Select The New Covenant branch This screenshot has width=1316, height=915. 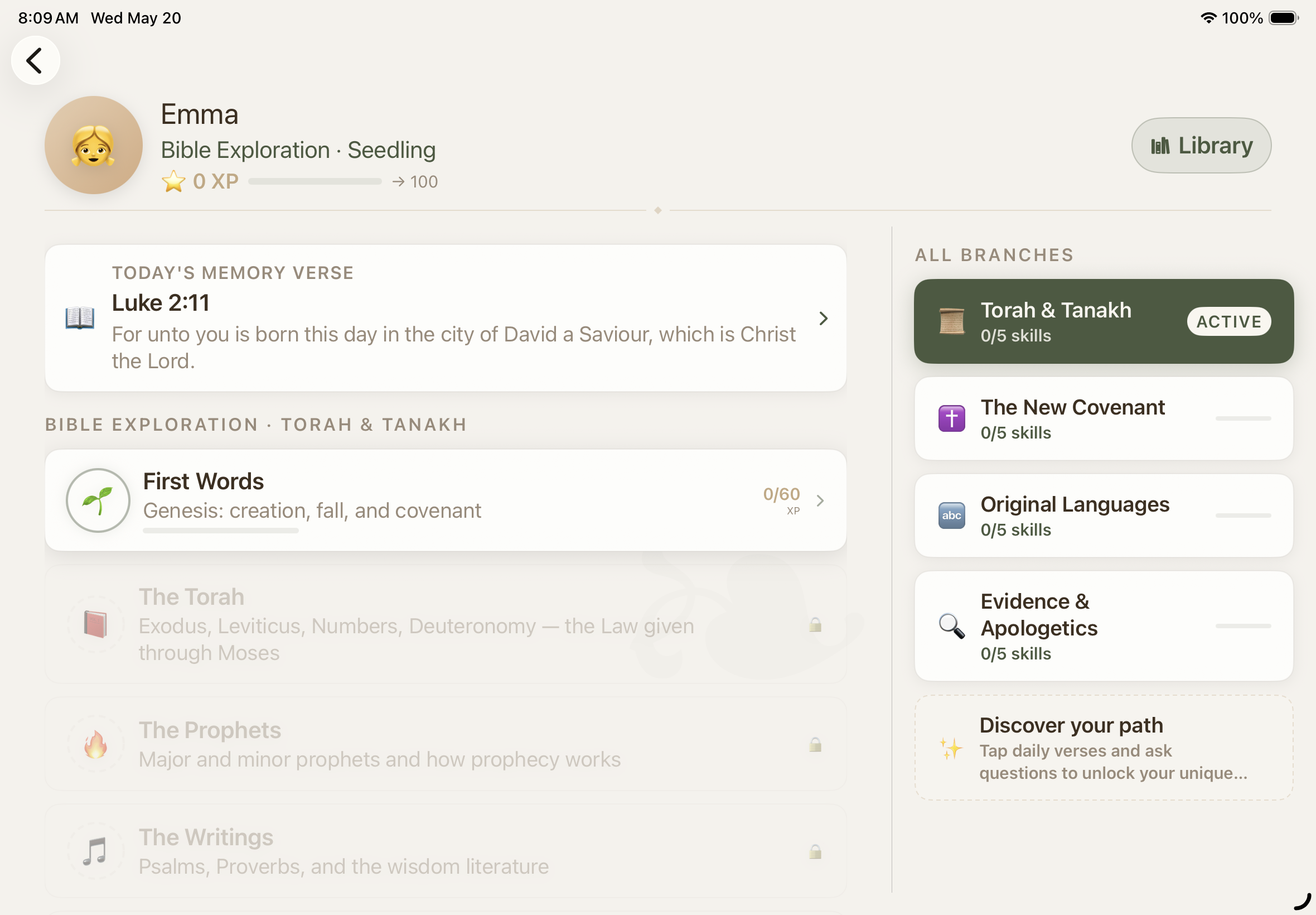[x=1104, y=418]
